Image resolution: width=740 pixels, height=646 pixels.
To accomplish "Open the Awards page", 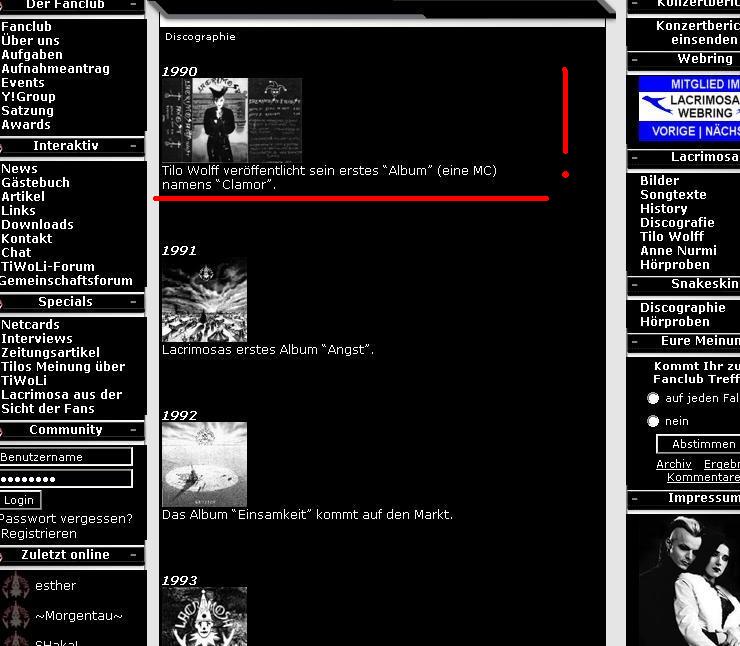I will point(25,125).
